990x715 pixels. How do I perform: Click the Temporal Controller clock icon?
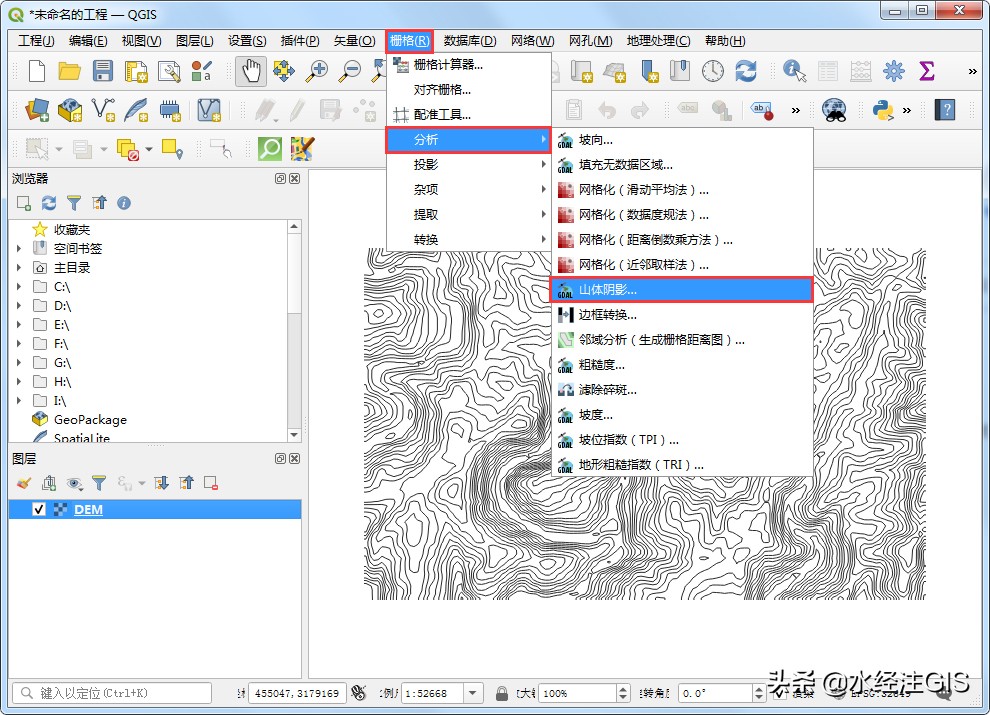coord(713,71)
